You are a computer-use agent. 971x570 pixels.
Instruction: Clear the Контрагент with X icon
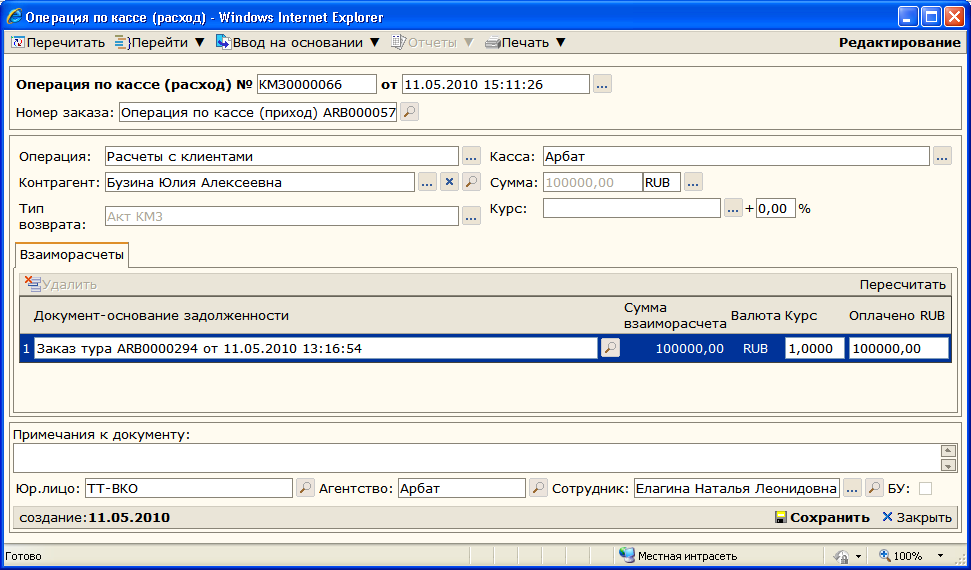click(x=450, y=182)
